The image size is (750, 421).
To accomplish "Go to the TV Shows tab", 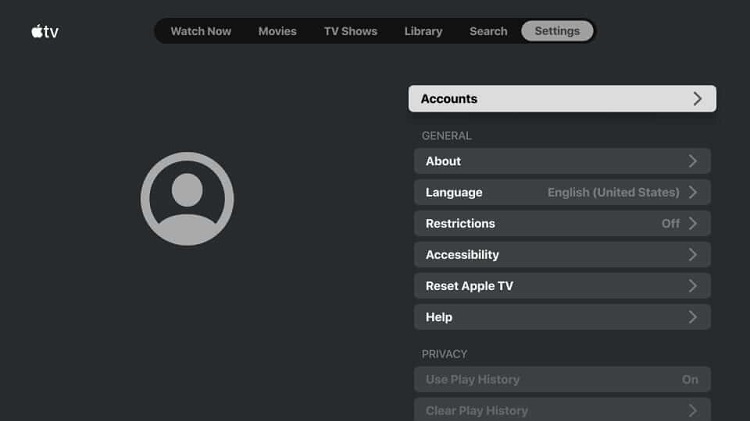I will tap(351, 31).
